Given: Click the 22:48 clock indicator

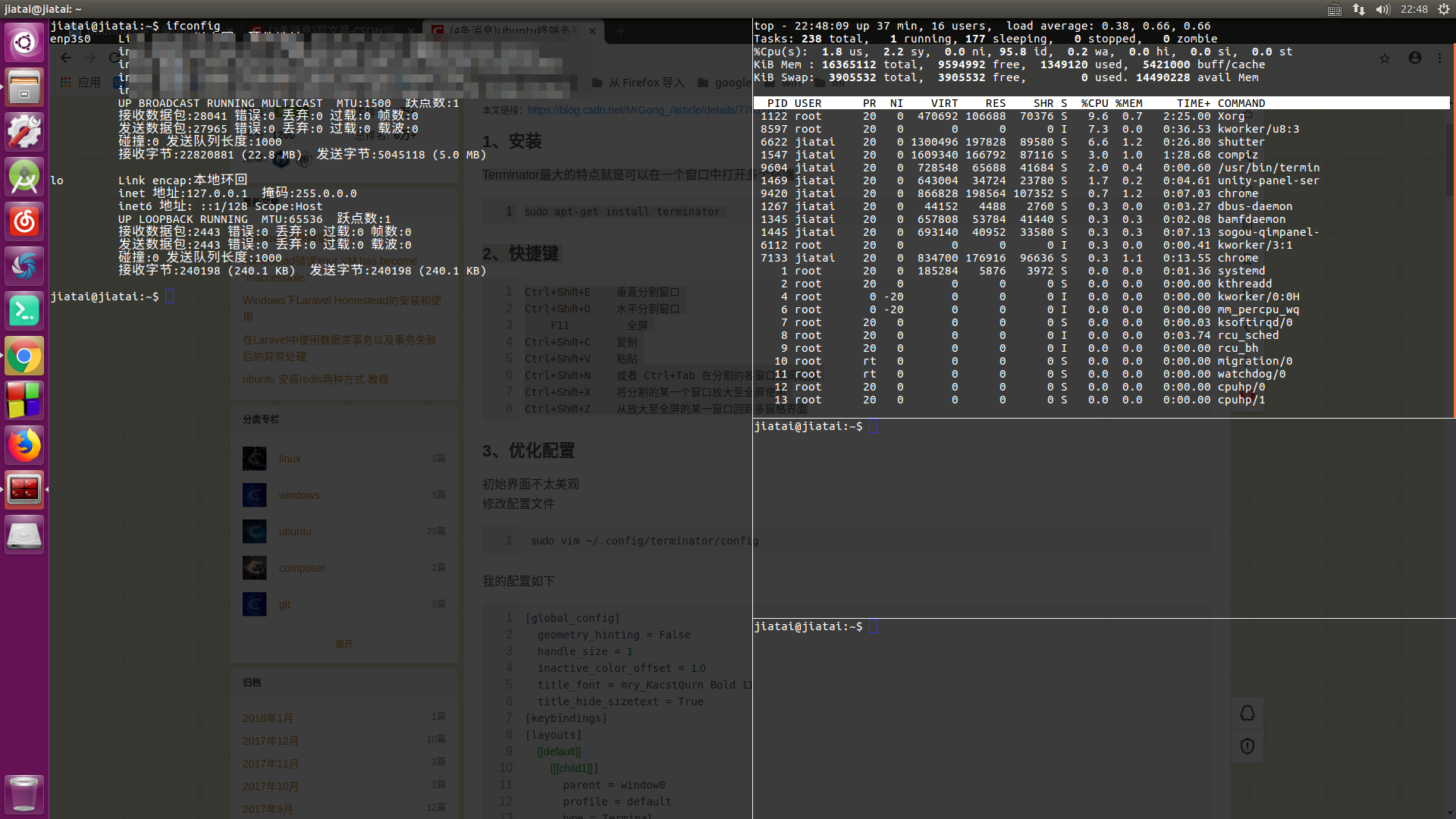Looking at the screenshot, I should [x=1414, y=9].
